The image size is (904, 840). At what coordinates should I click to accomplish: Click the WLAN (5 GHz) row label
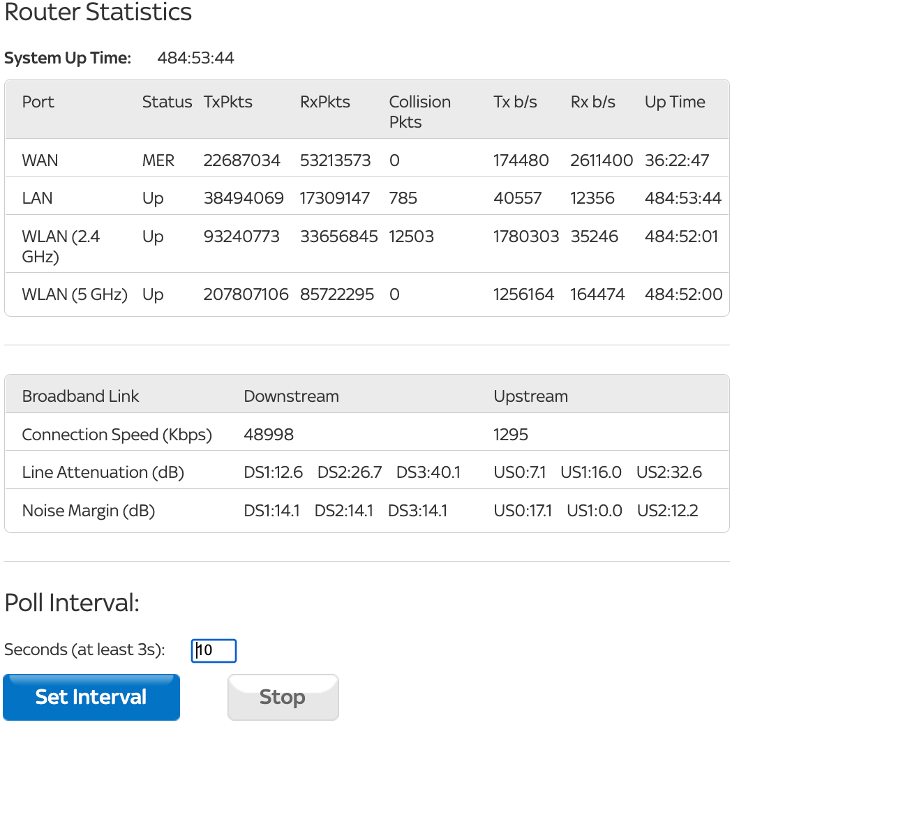pyautogui.click(x=74, y=295)
